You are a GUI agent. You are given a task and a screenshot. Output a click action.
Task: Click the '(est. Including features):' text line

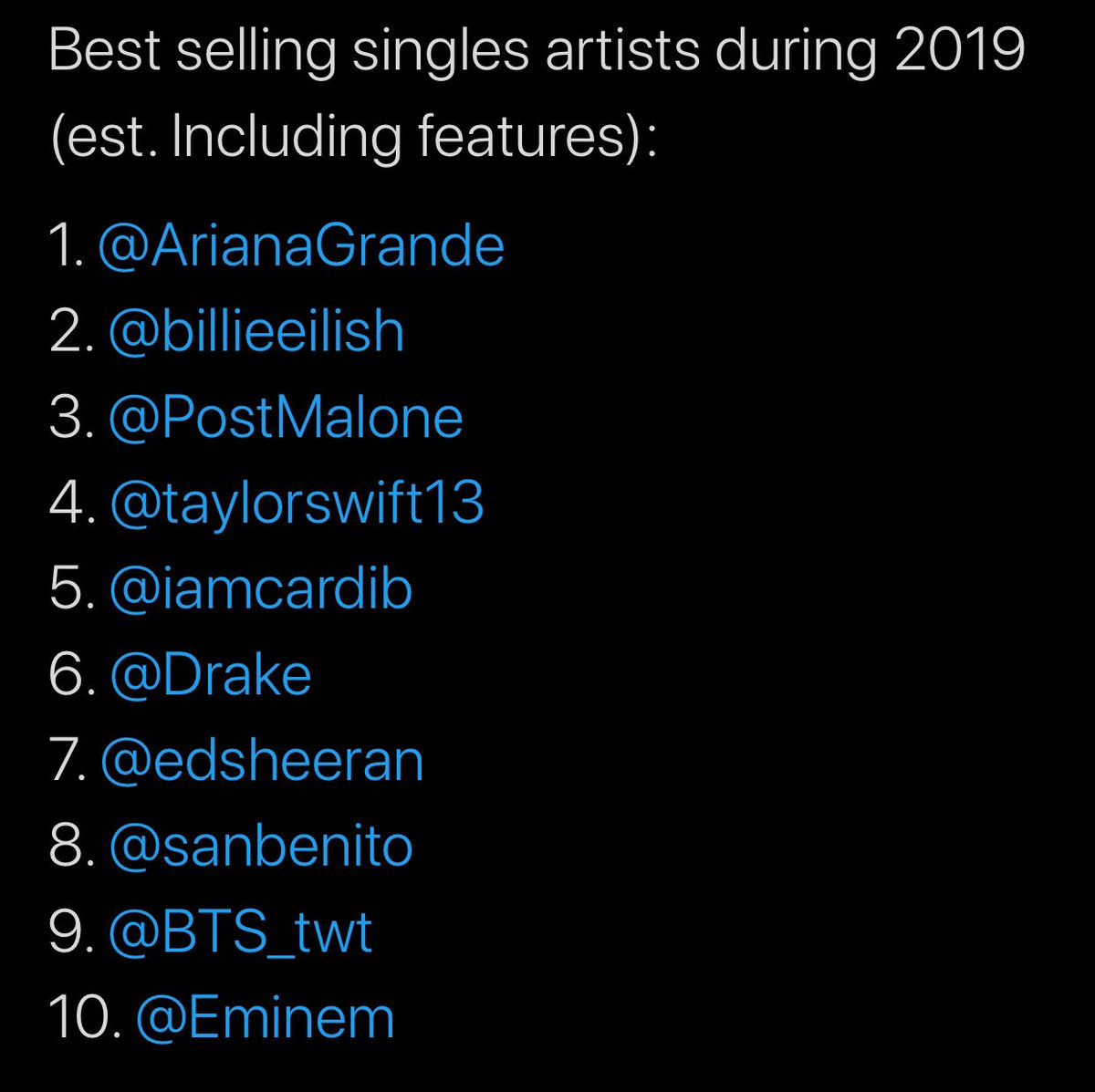[x=353, y=139]
